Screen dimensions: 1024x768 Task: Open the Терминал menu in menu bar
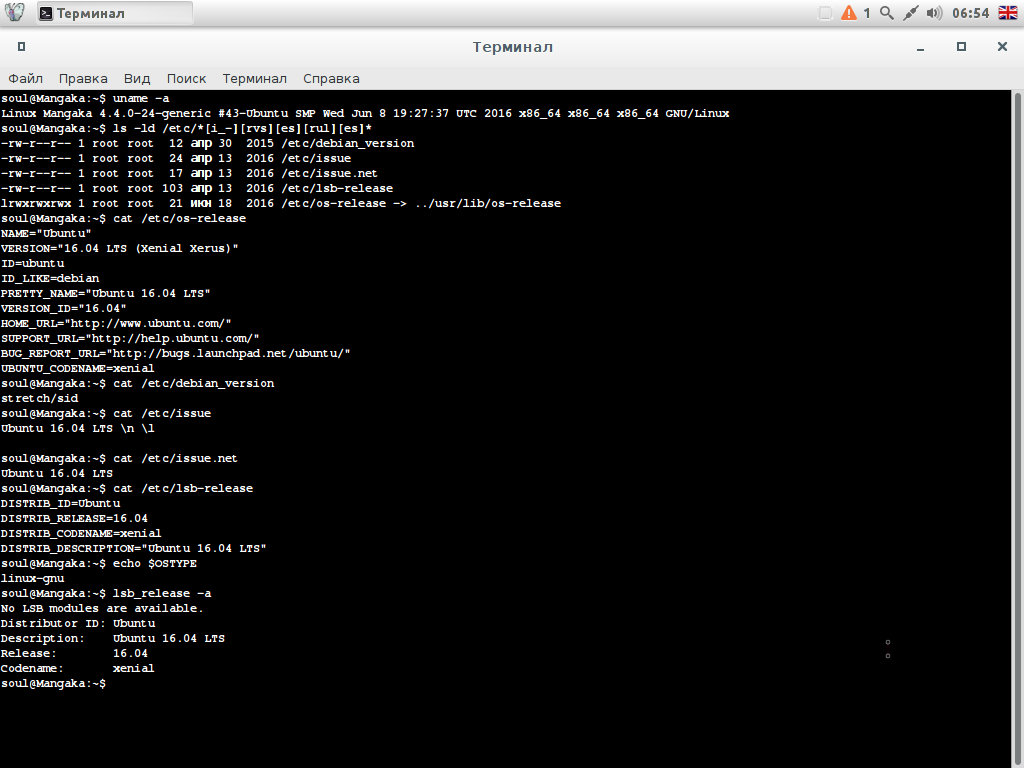255,78
